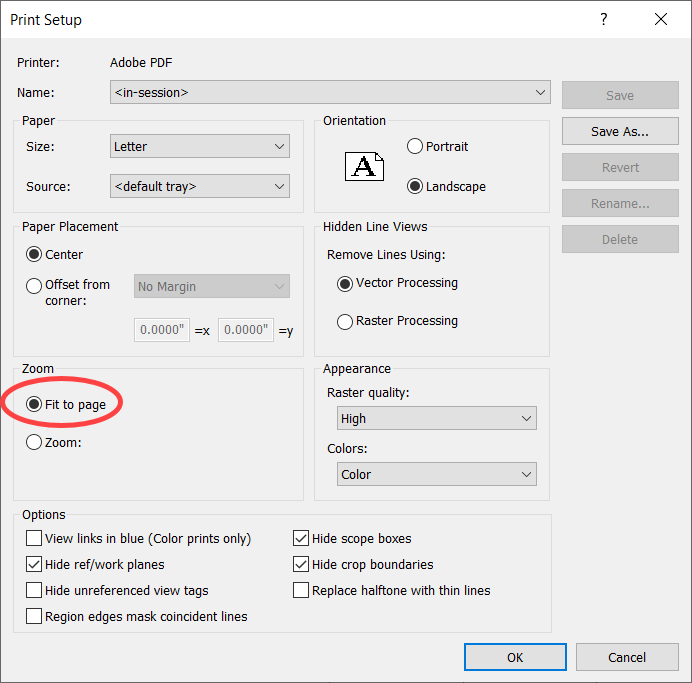
Task: Open the paper Size dropdown
Action: coord(200,147)
